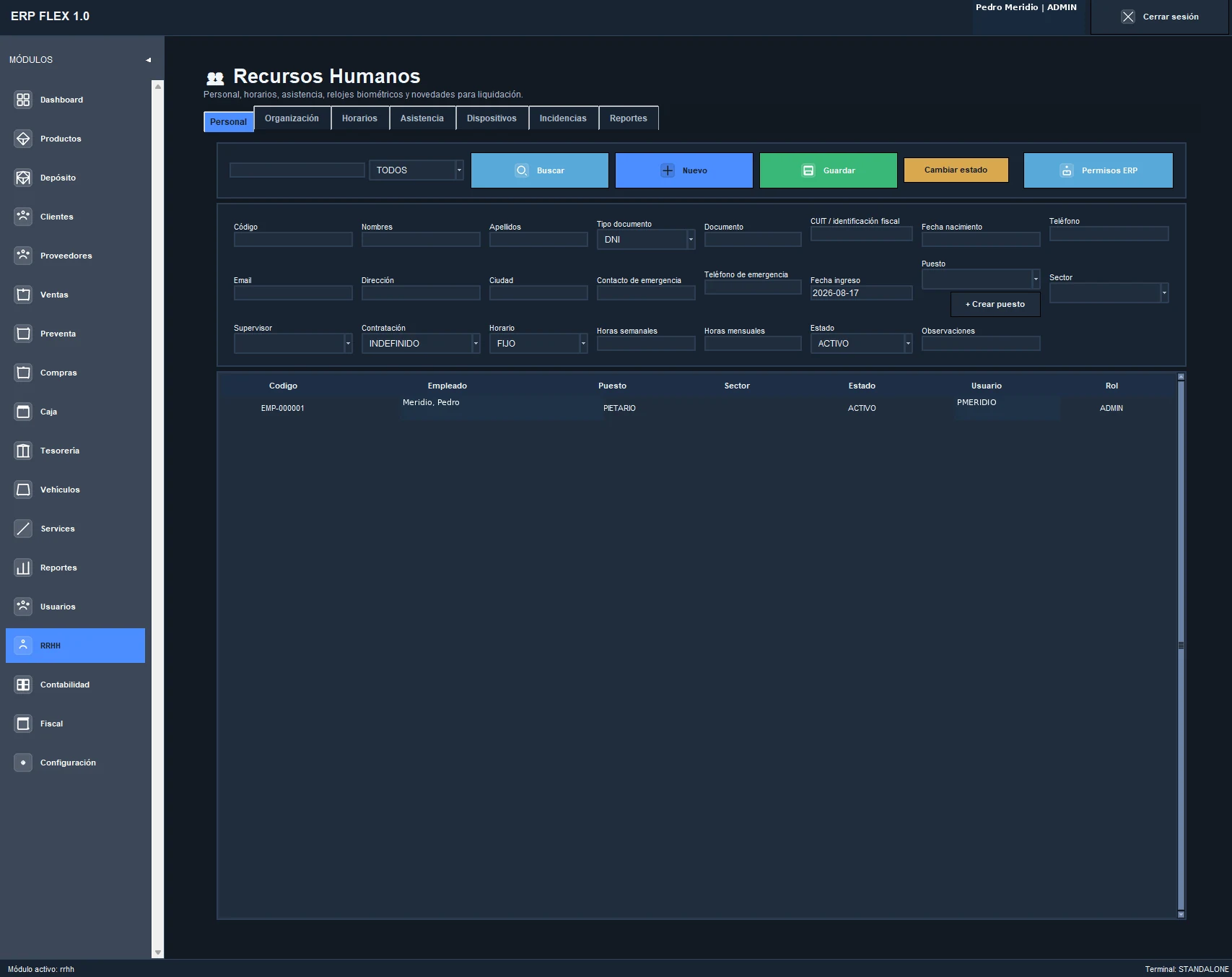Viewport: 1232px width, 977px height.
Task: Open the Proveedores module icon
Action: click(x=23, y=256)
